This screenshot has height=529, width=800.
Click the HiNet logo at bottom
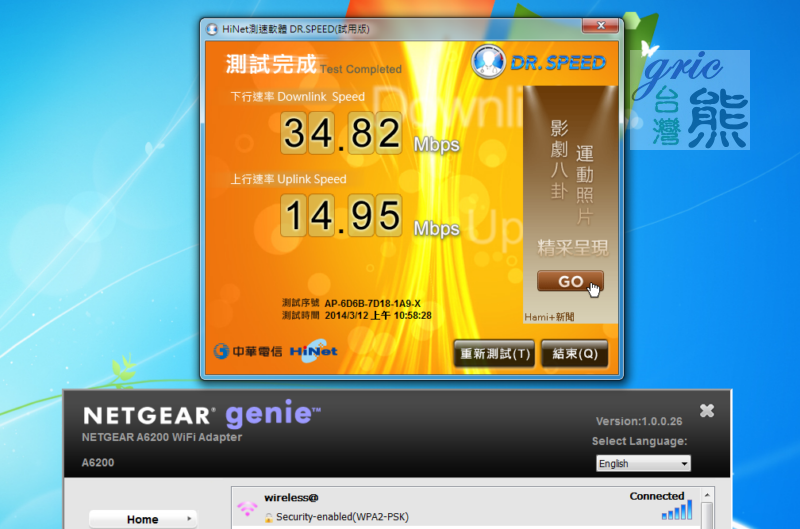(314, 351)
